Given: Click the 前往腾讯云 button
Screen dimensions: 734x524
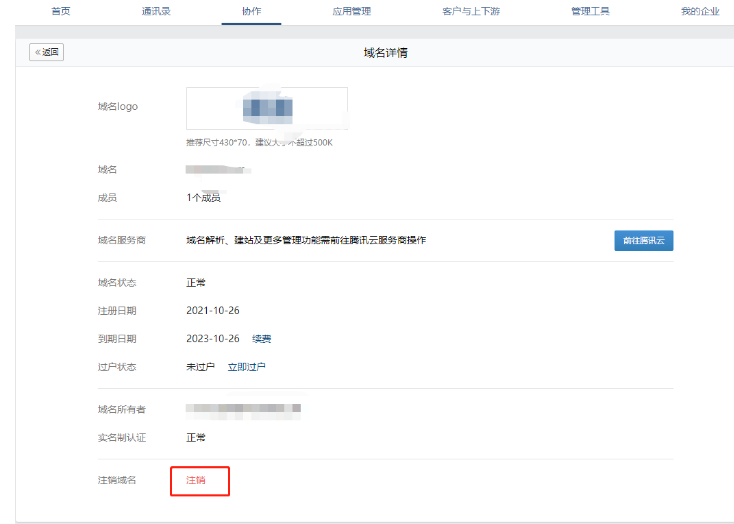Looking at the screenshot, I should point(643,240).
